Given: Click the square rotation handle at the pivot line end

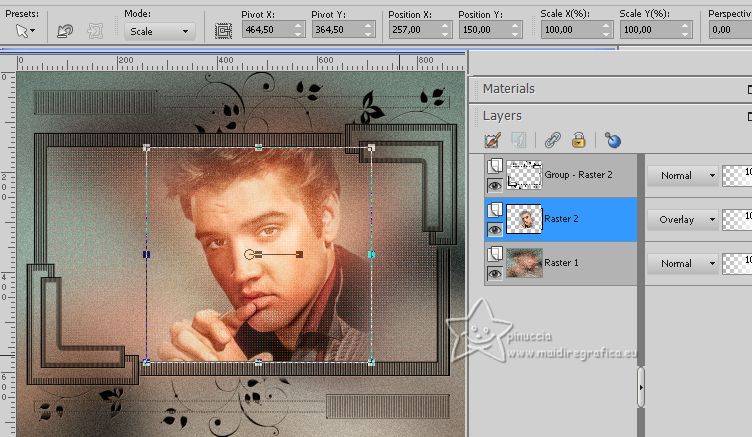Looking at the screenshot, I should click(x=300, y=254).
